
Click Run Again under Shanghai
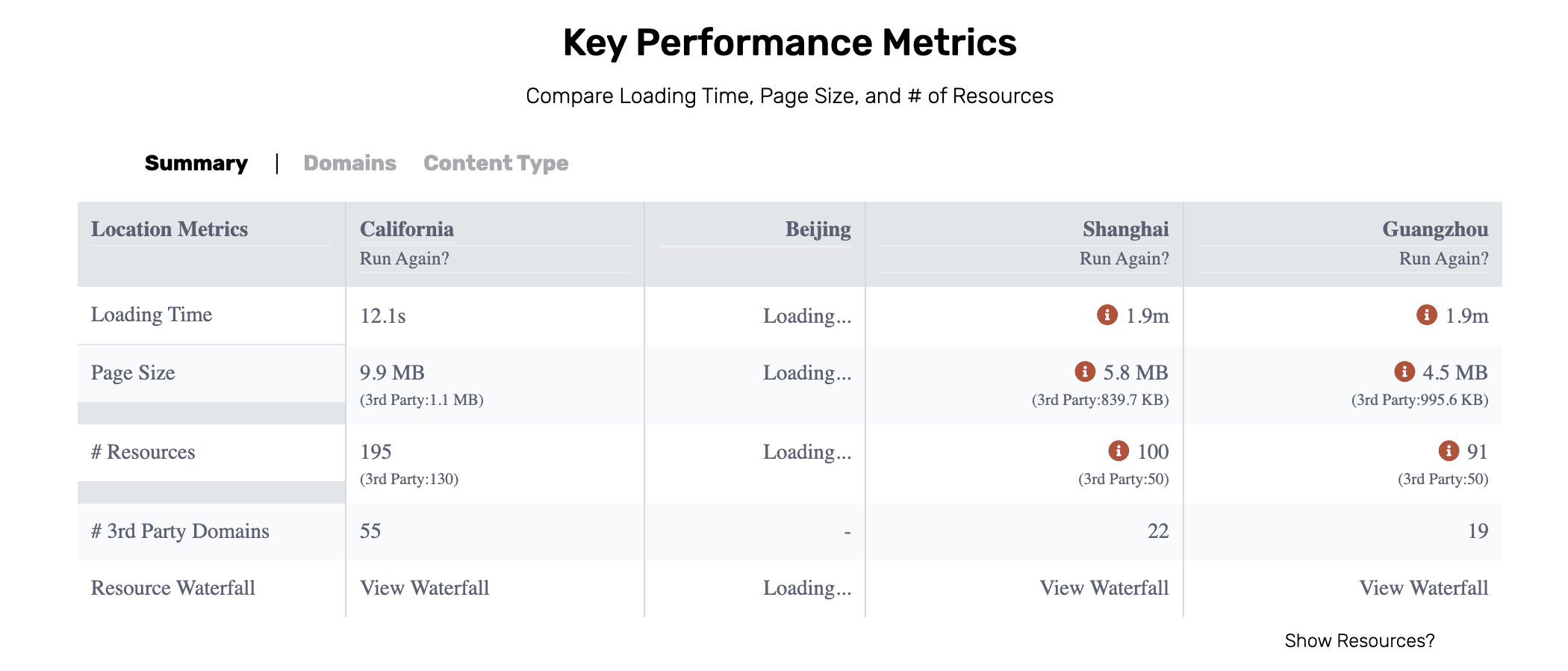pyautogui.click(x=1124, y=259)
